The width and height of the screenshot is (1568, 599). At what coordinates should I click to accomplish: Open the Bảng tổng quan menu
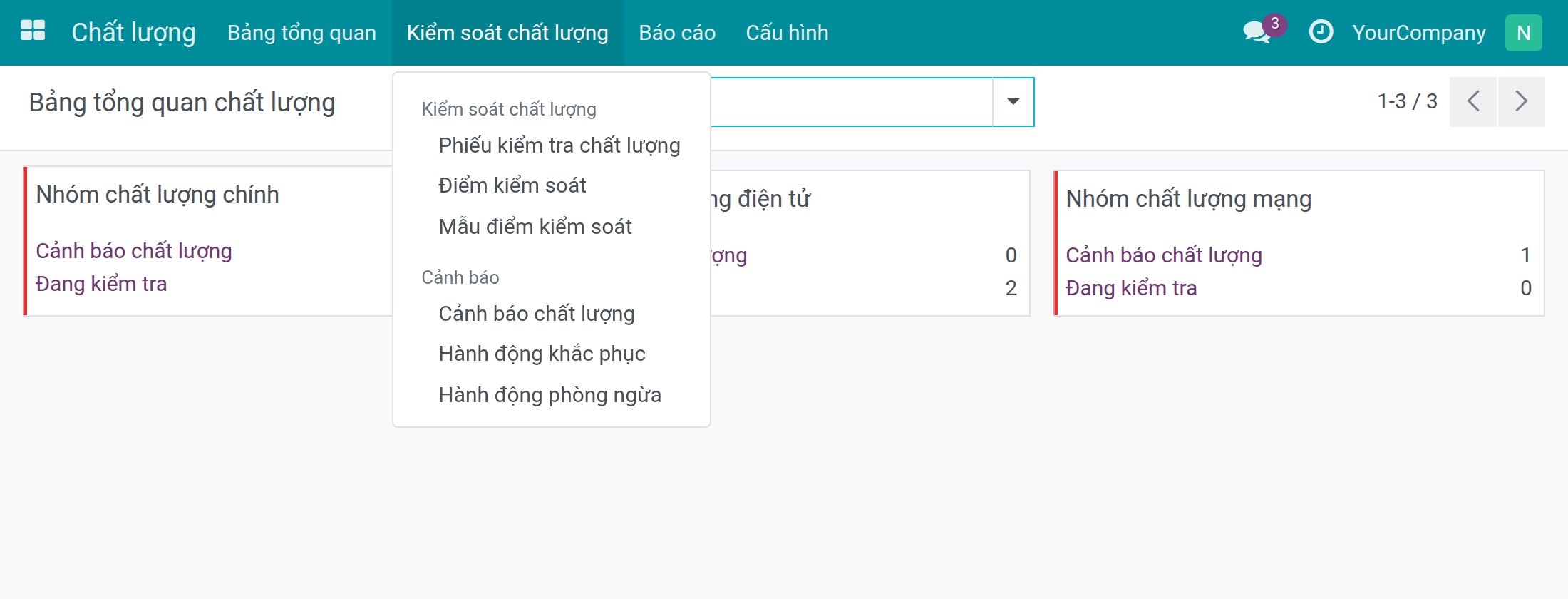(x=301, y=33)
